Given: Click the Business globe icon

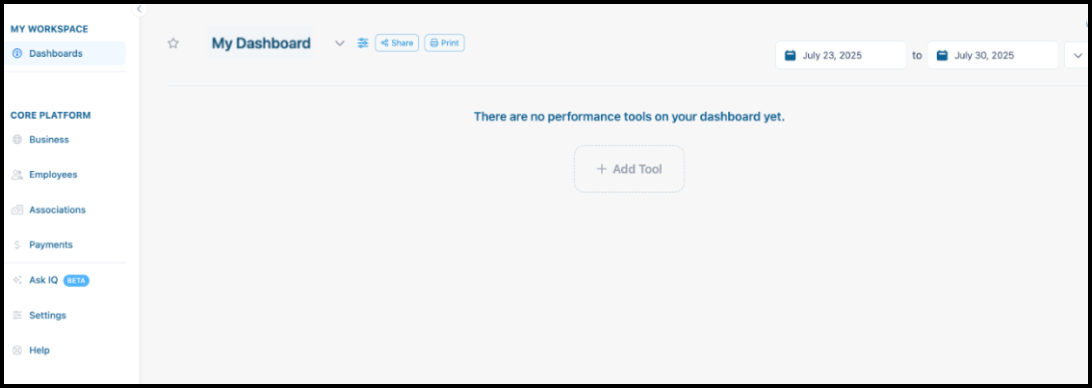Looking at the screenshot, I should pyautogui.click(x=17, y=139).
